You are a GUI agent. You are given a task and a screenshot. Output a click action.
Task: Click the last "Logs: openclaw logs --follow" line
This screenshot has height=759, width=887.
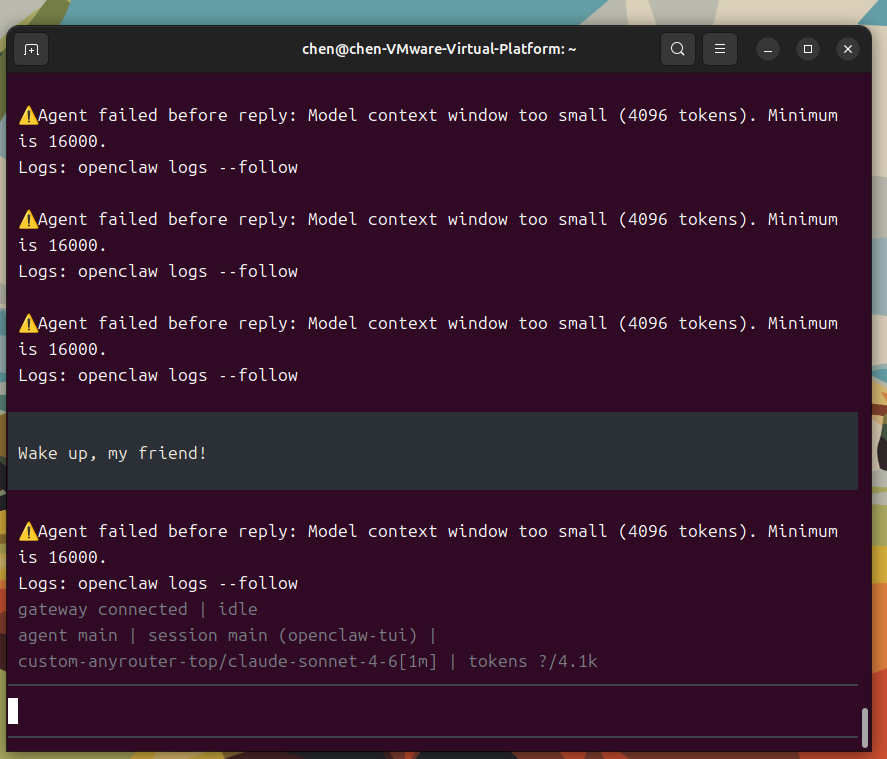pos(158,583)
